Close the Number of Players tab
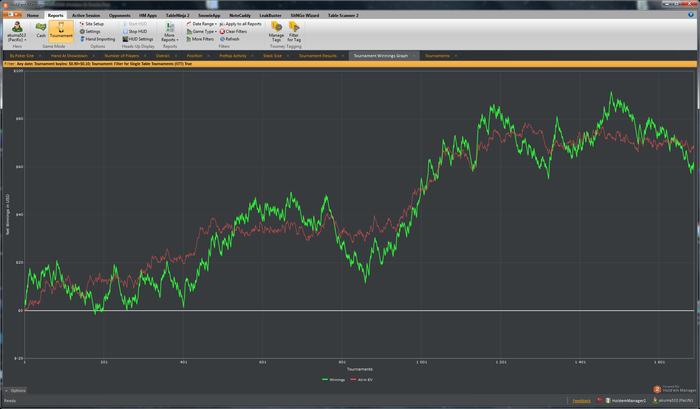 click(146, 56)
